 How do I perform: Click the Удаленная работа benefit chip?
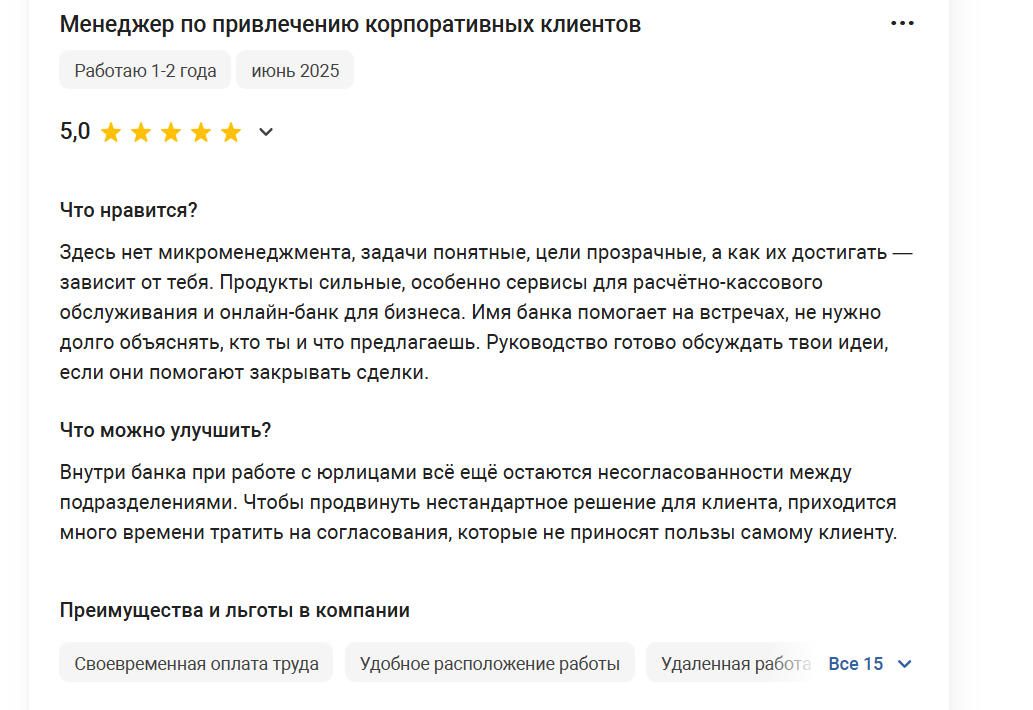pos(731,663)
